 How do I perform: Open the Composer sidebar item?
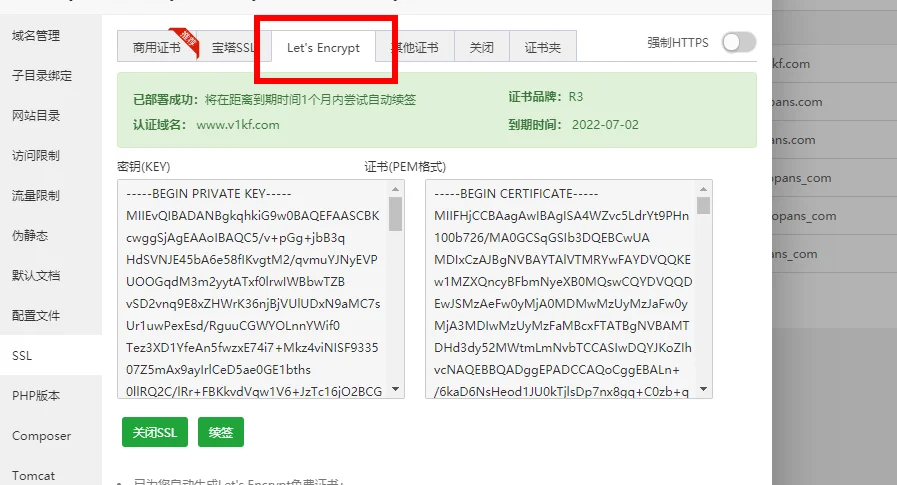point(42,436)
